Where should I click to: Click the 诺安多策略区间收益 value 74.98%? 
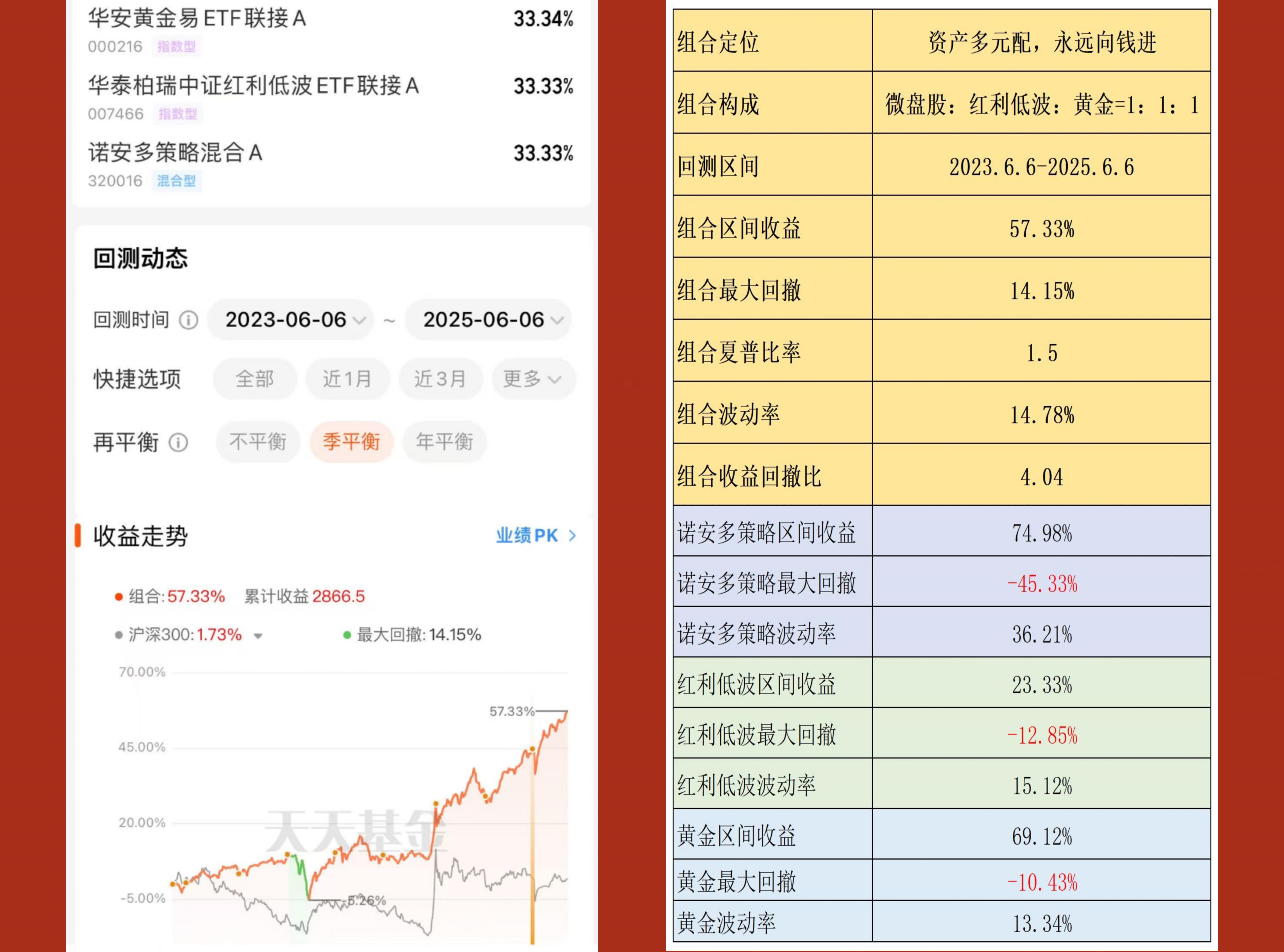(1042, 533)
